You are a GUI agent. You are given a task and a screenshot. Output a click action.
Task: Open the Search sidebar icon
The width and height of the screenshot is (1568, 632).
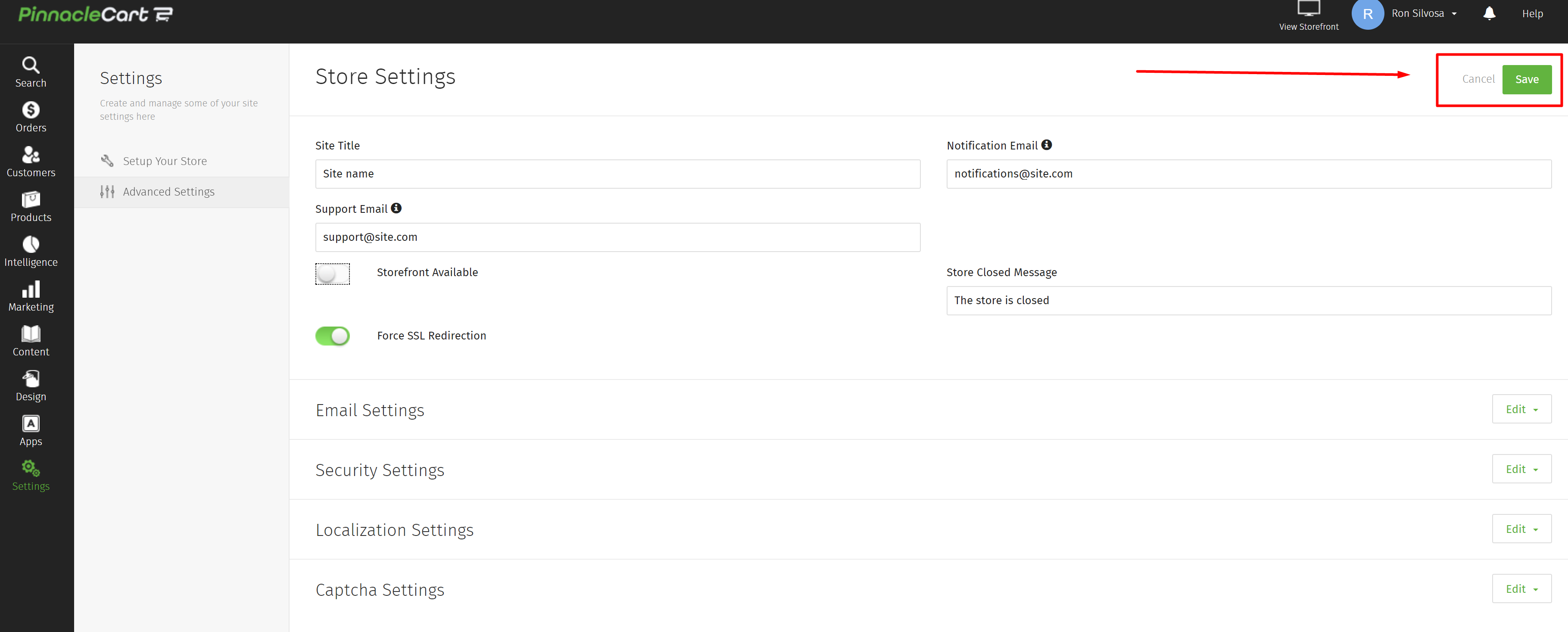click(x=31, y=66)
